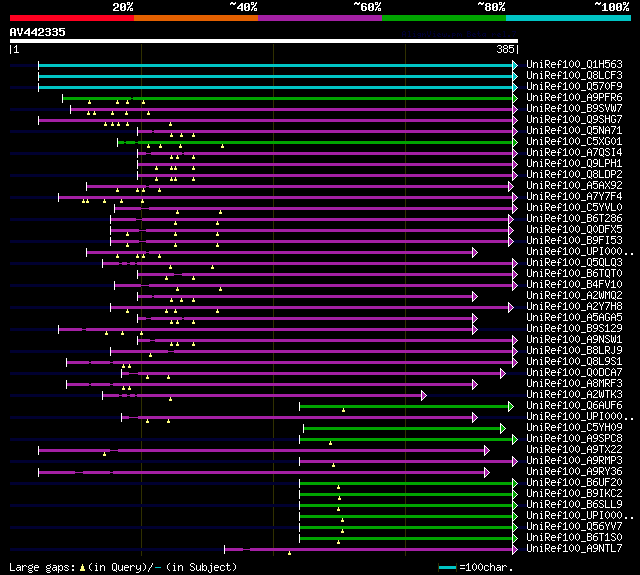Choose the UniRef100_Q9LPH1 hit
Viewport: 640px width, 575px height.
tap(574, 164)
